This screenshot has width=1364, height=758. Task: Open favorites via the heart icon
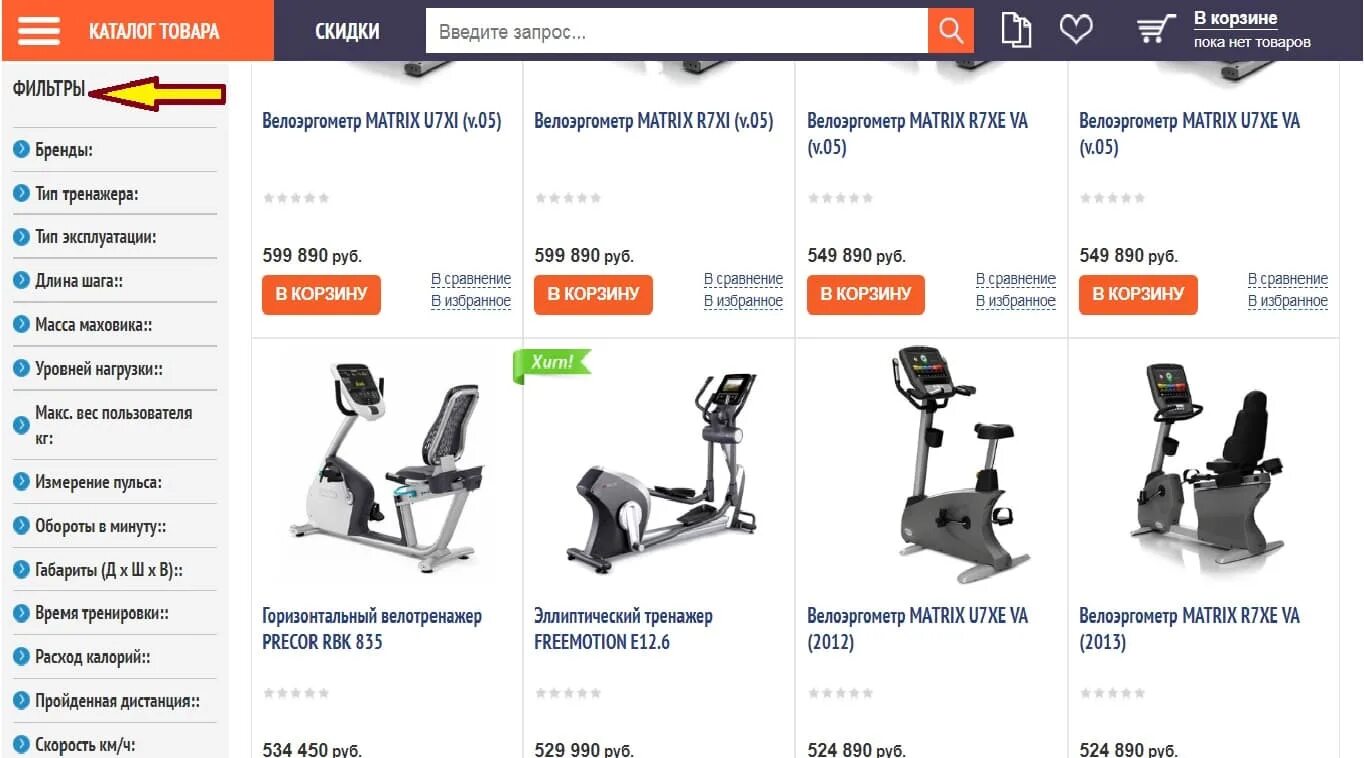point(1076,29)
